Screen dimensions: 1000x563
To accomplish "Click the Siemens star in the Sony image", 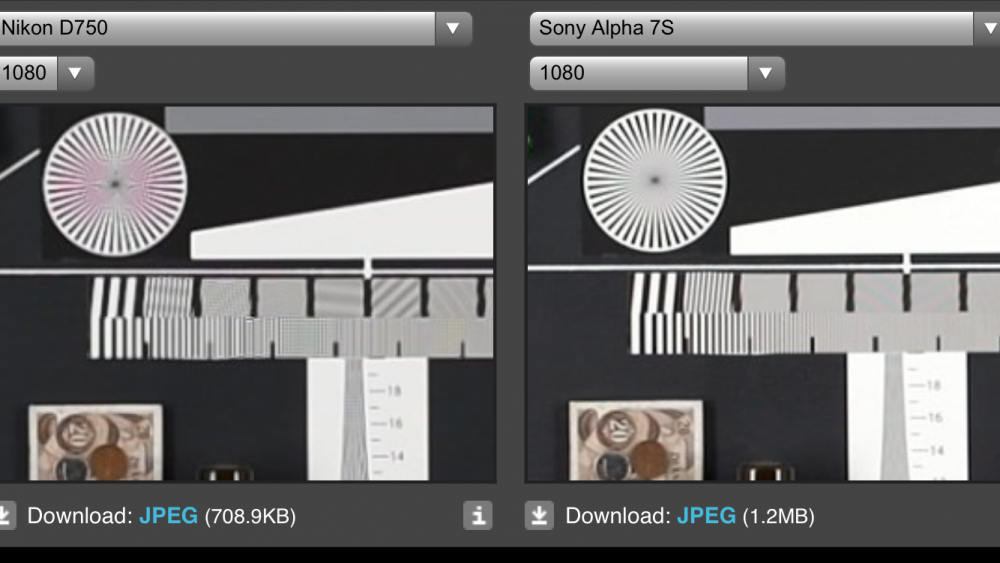I will point(654,182).
